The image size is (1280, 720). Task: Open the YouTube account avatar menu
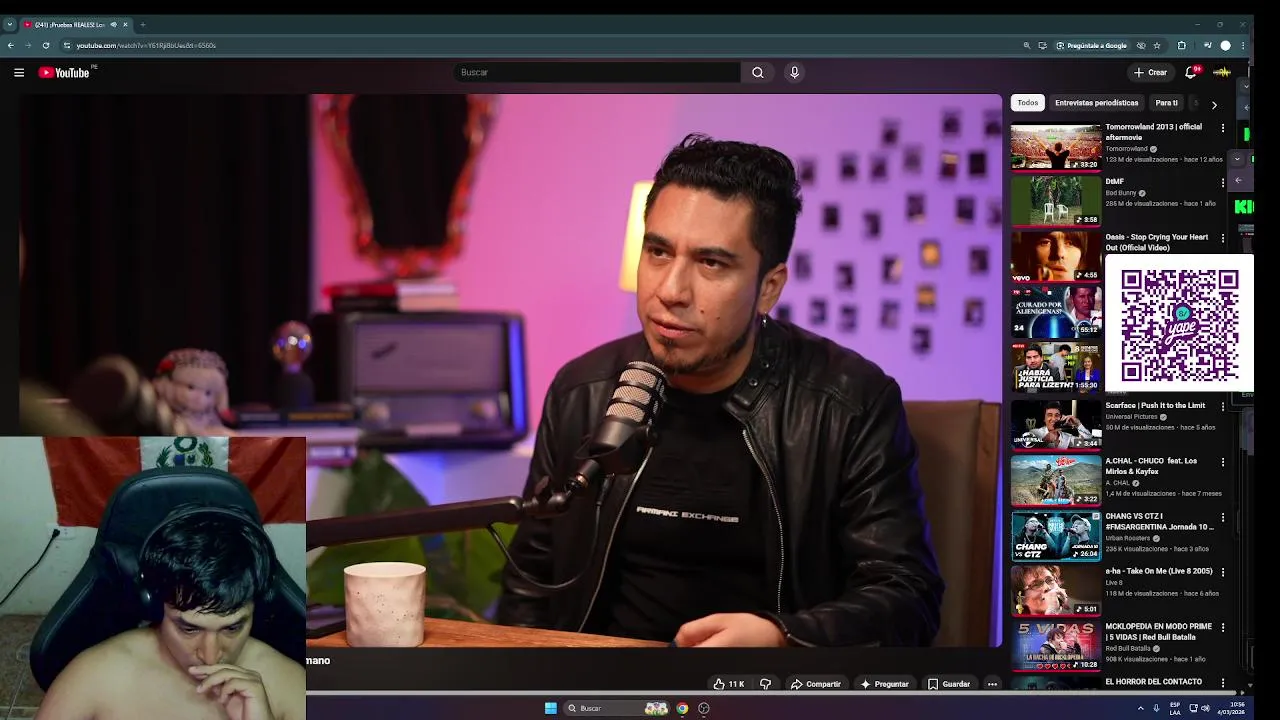click(1221, 72)
